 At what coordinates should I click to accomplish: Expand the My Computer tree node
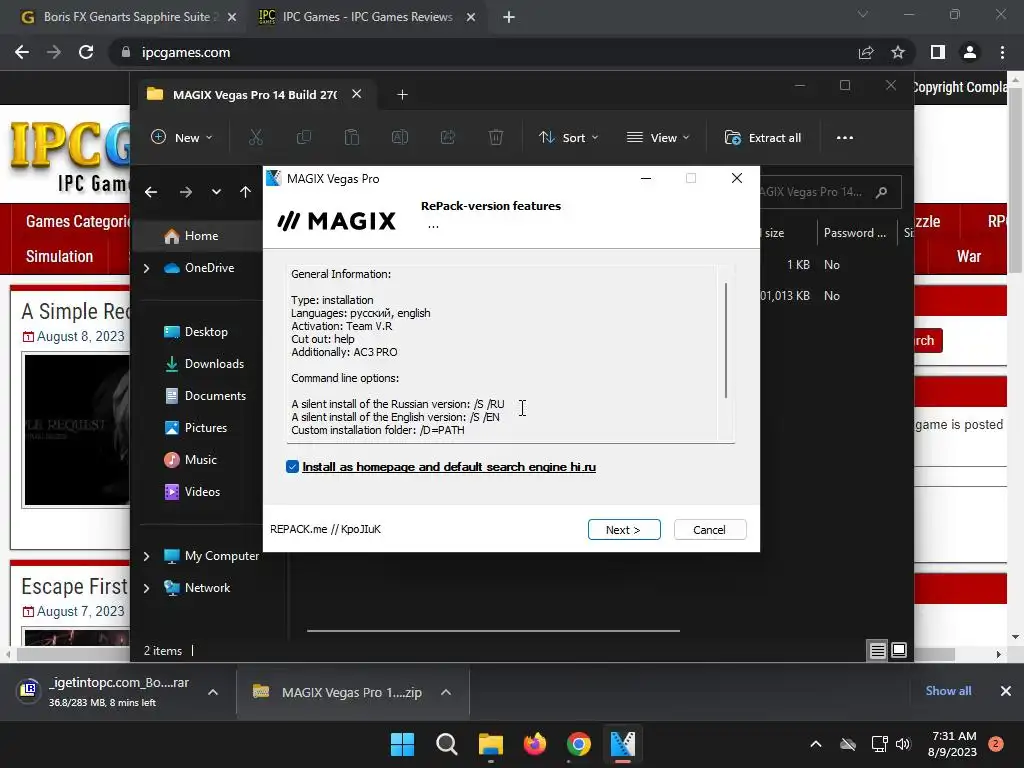click(146, 556)
